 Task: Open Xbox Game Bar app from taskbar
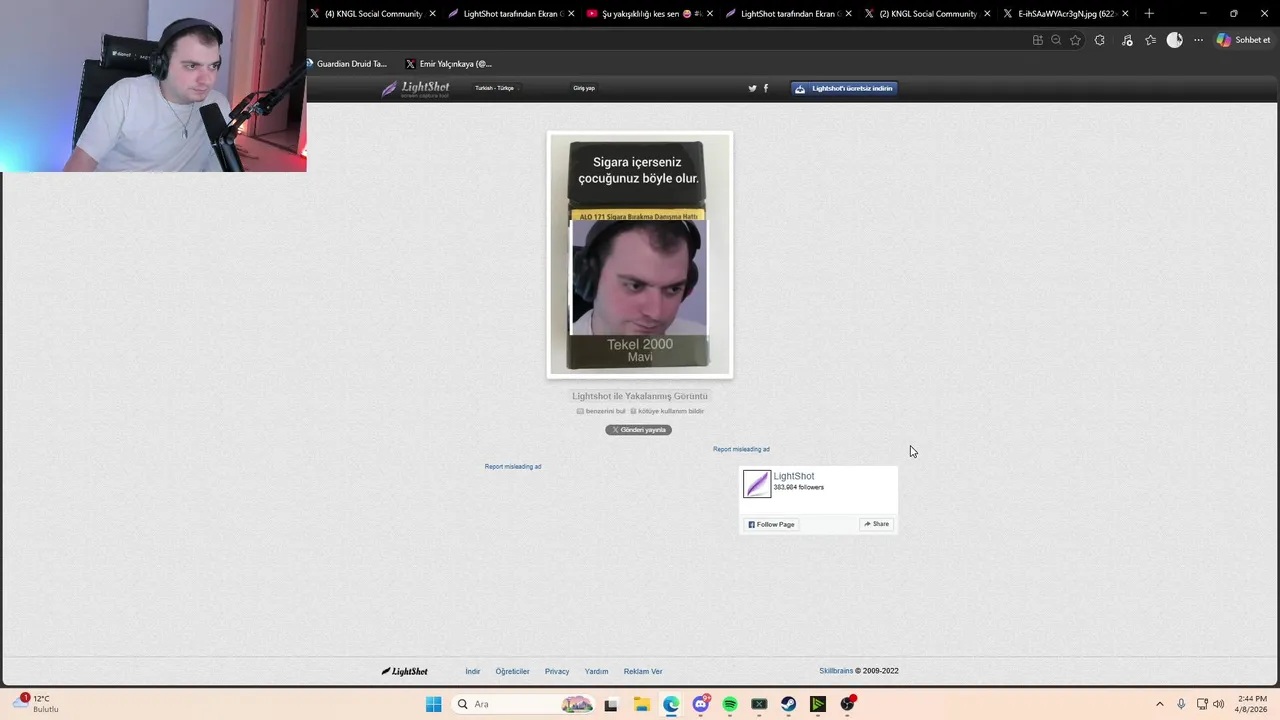tap(759, 704)
